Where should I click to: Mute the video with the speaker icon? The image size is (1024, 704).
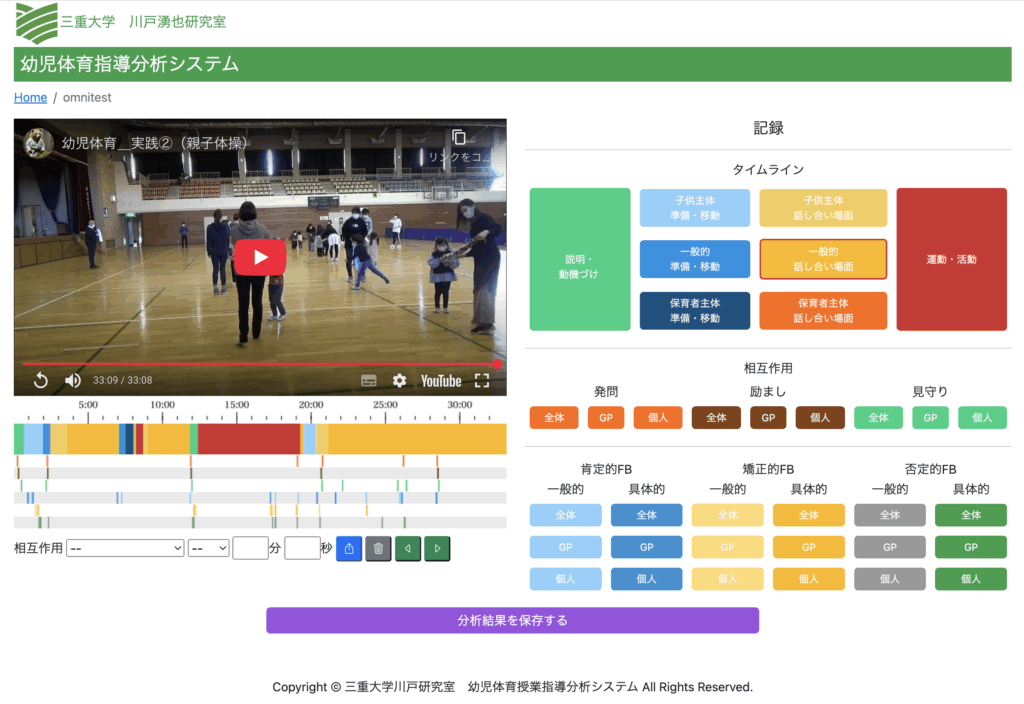[x=73, y=380]
